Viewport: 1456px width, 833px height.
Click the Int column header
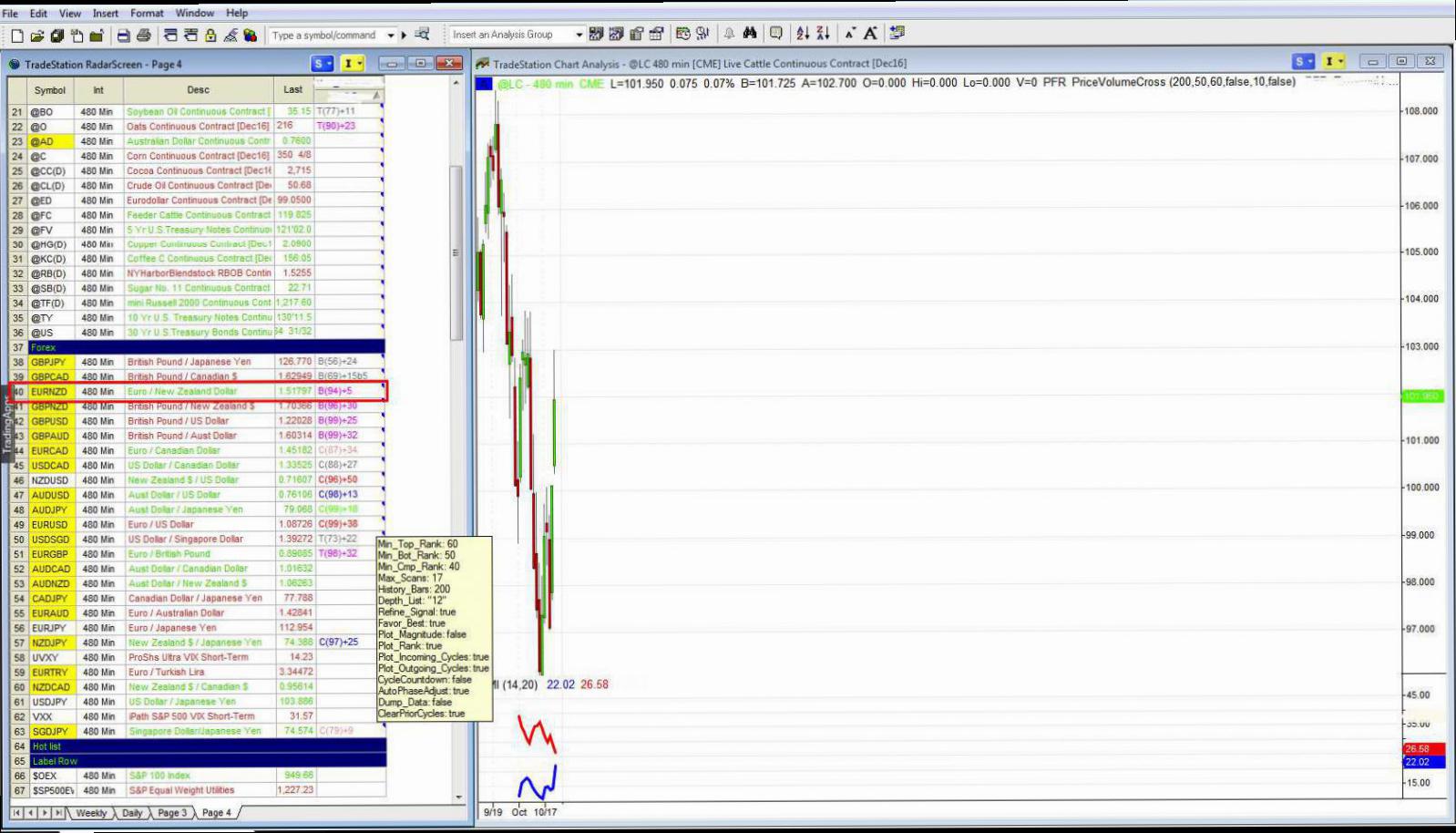coord(98,90)
